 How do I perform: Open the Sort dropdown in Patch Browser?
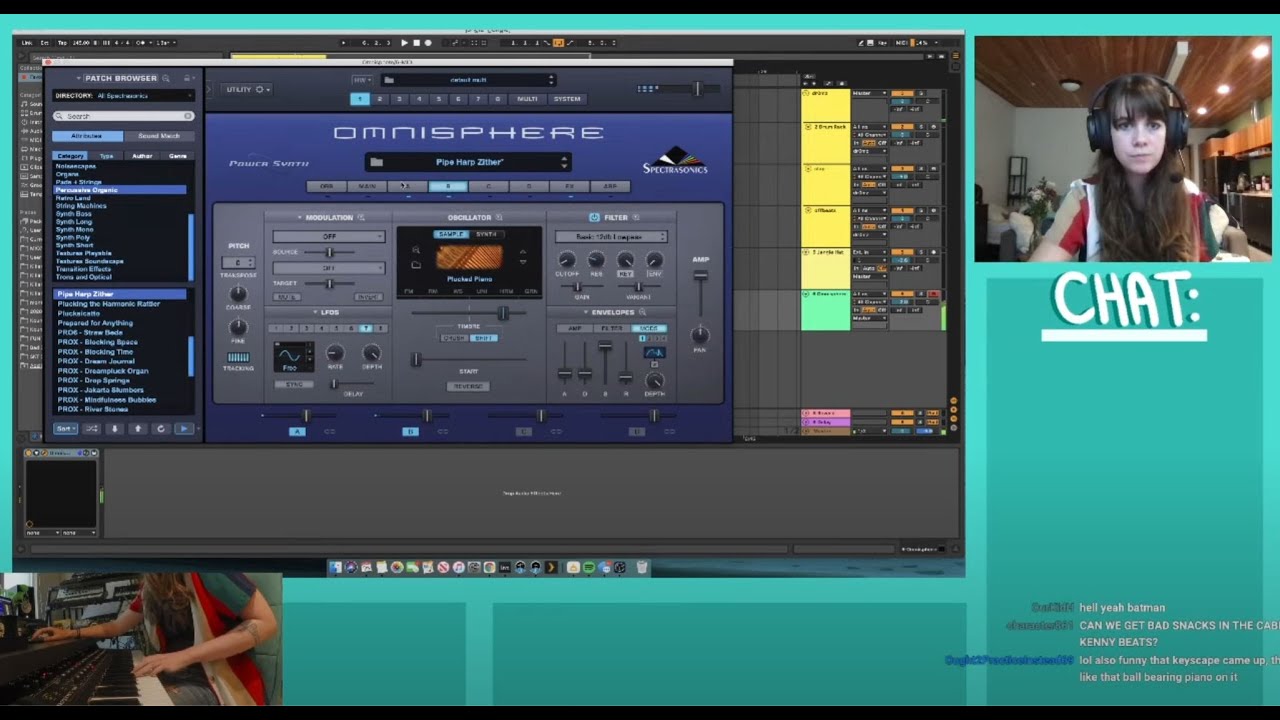tap(65, 428)
